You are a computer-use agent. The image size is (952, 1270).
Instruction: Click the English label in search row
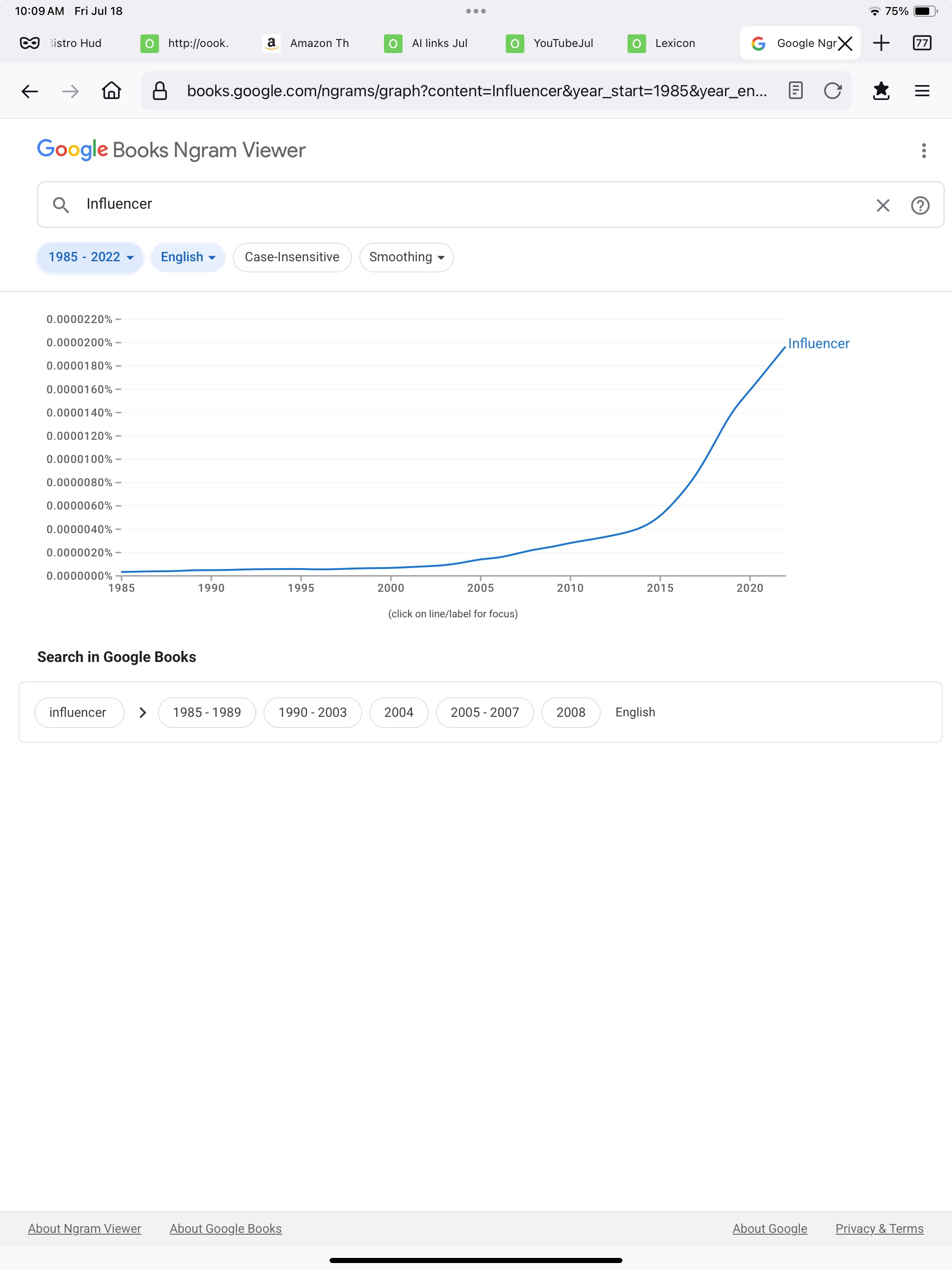(635, 713)
